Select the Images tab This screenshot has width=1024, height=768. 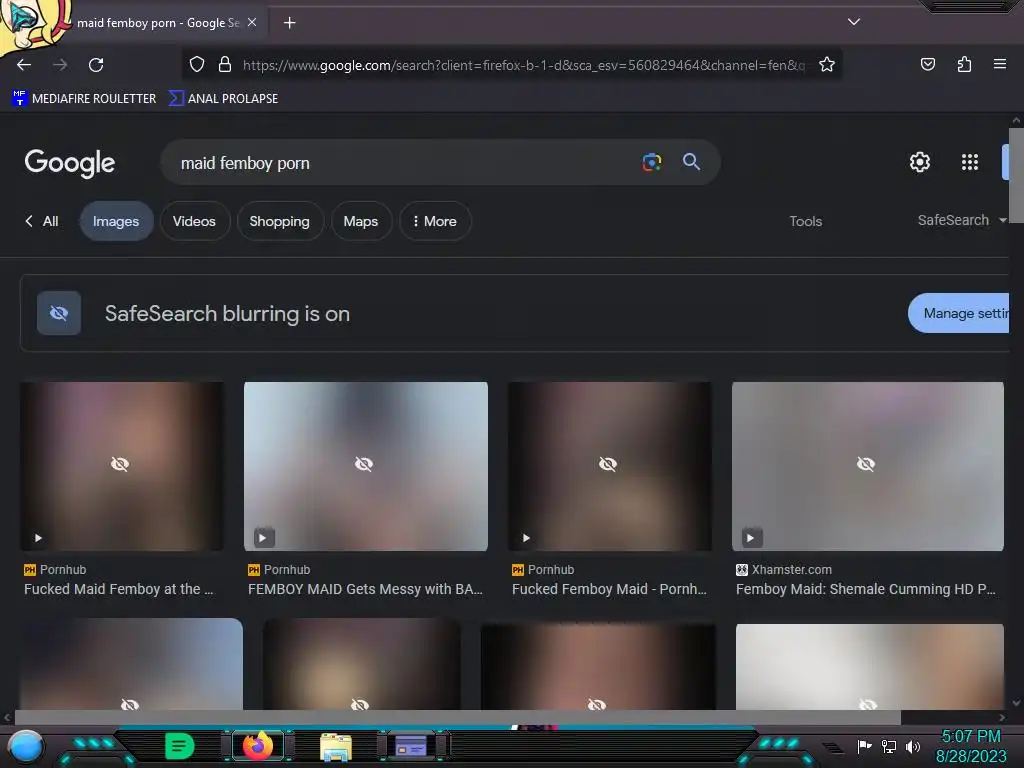pos(116,221)
